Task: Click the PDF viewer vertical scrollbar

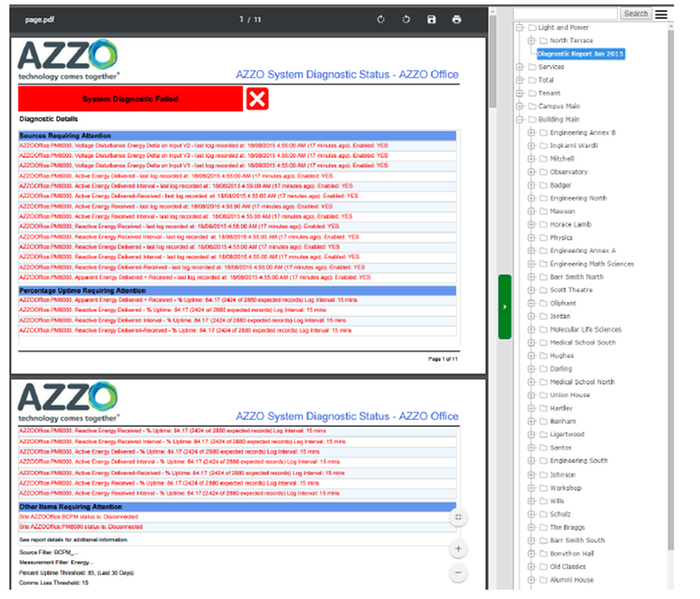Action: click(493, 61)
